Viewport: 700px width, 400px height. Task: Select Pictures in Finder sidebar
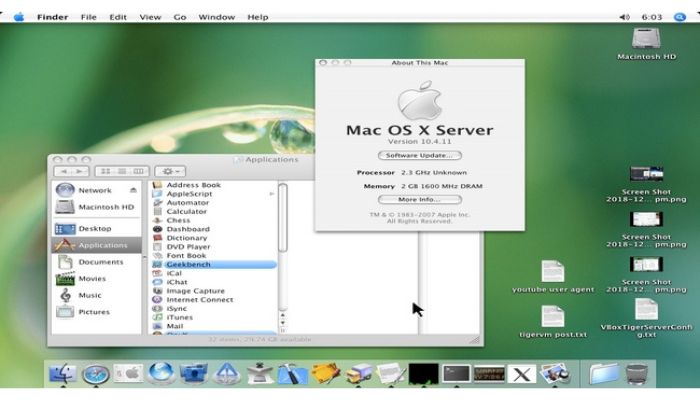(96, 312)
